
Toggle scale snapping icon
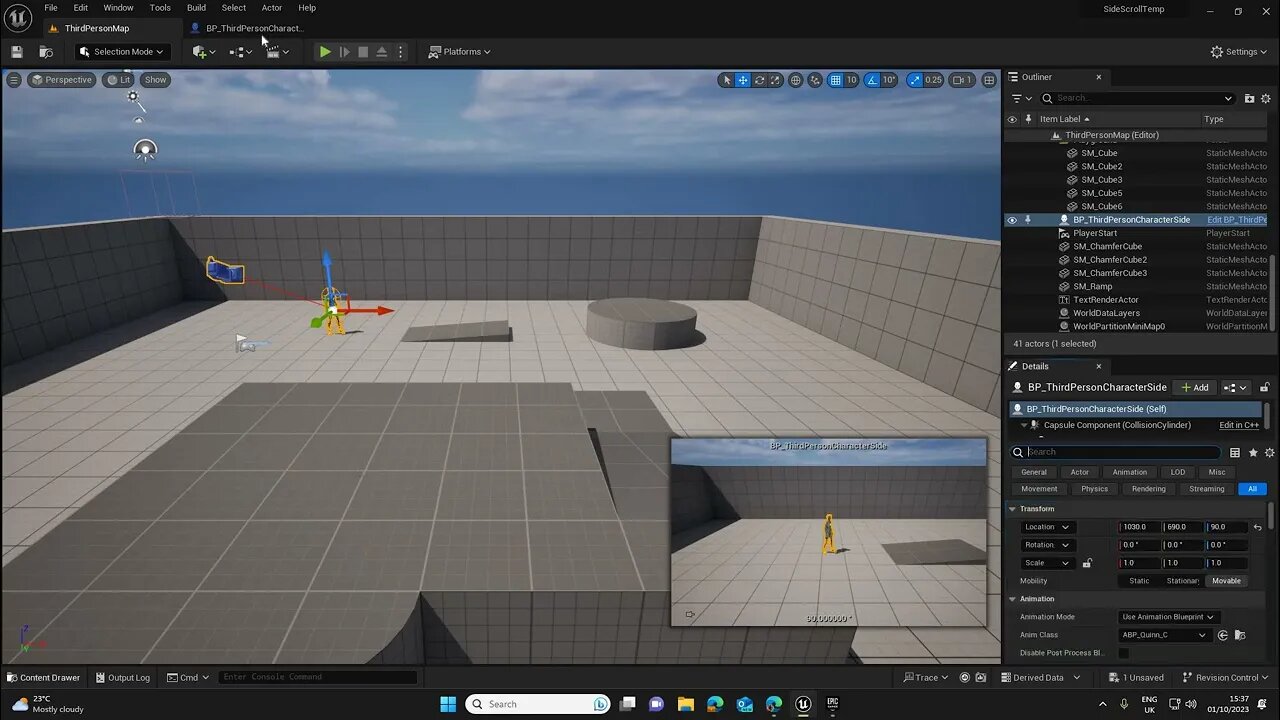915,80
